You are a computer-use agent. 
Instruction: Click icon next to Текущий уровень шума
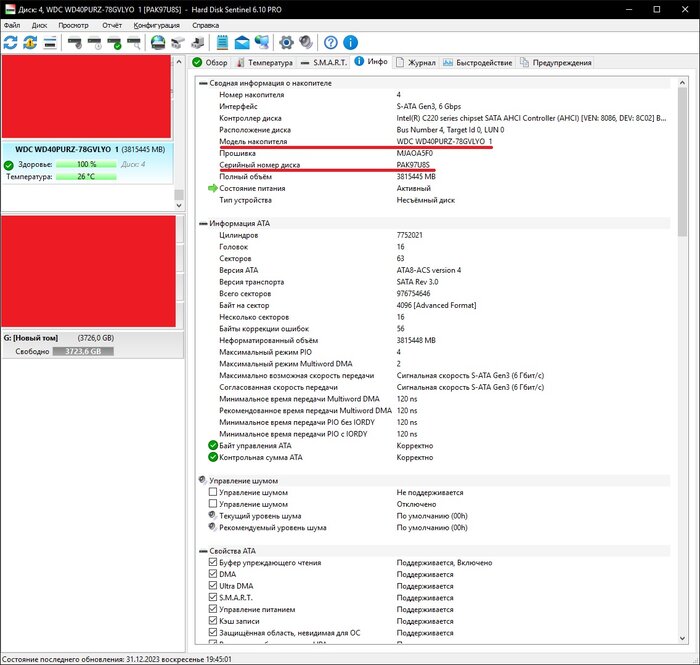tap(213, 515)
